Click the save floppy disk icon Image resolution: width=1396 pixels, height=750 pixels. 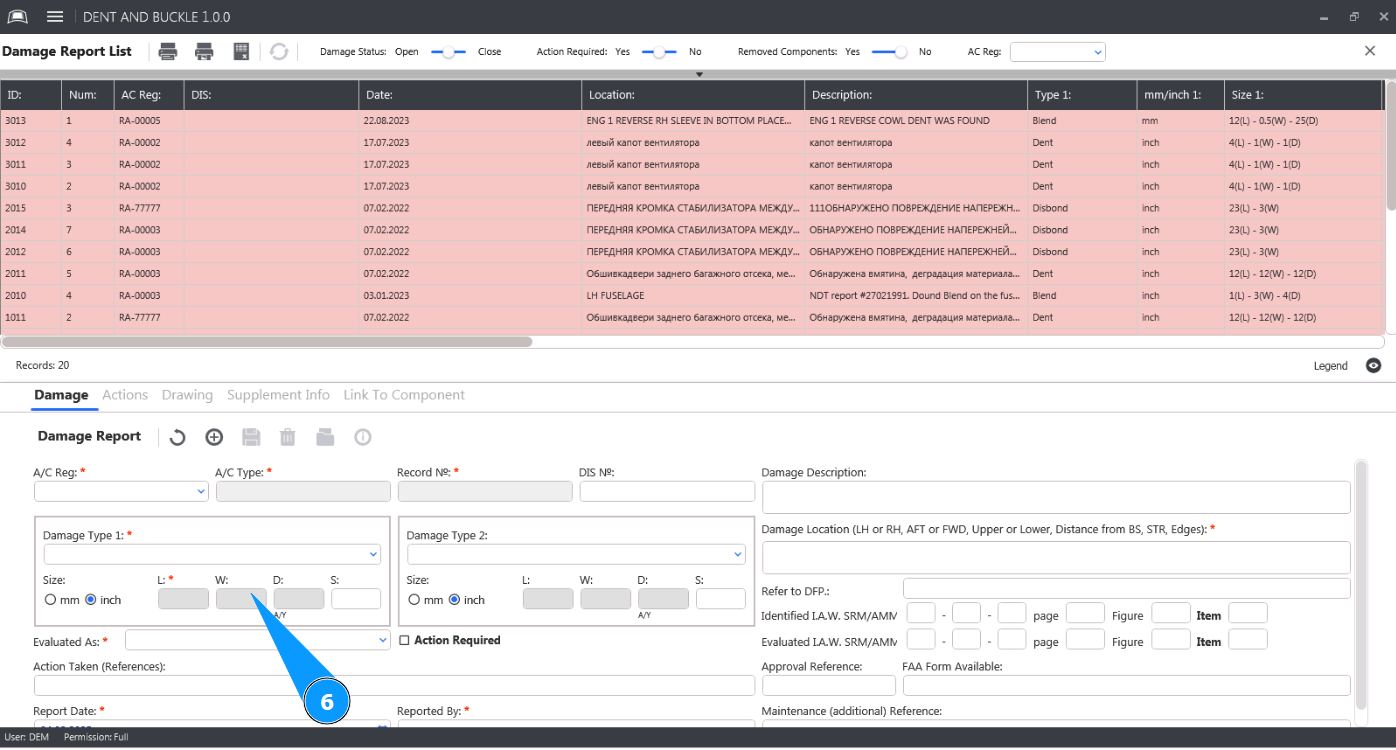[251, 437]
